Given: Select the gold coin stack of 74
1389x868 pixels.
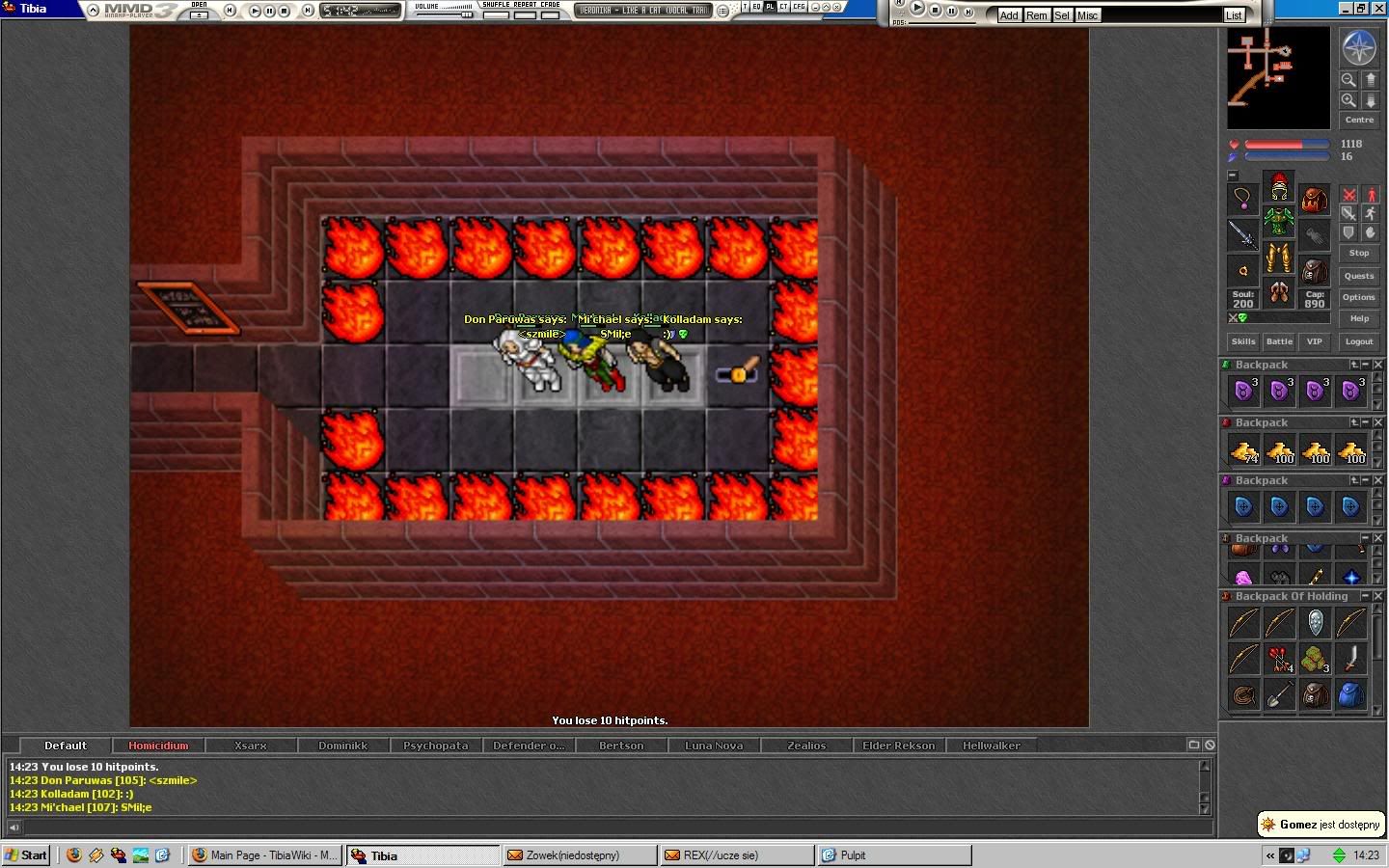Looking at the screenshot, I should 1243,448.
